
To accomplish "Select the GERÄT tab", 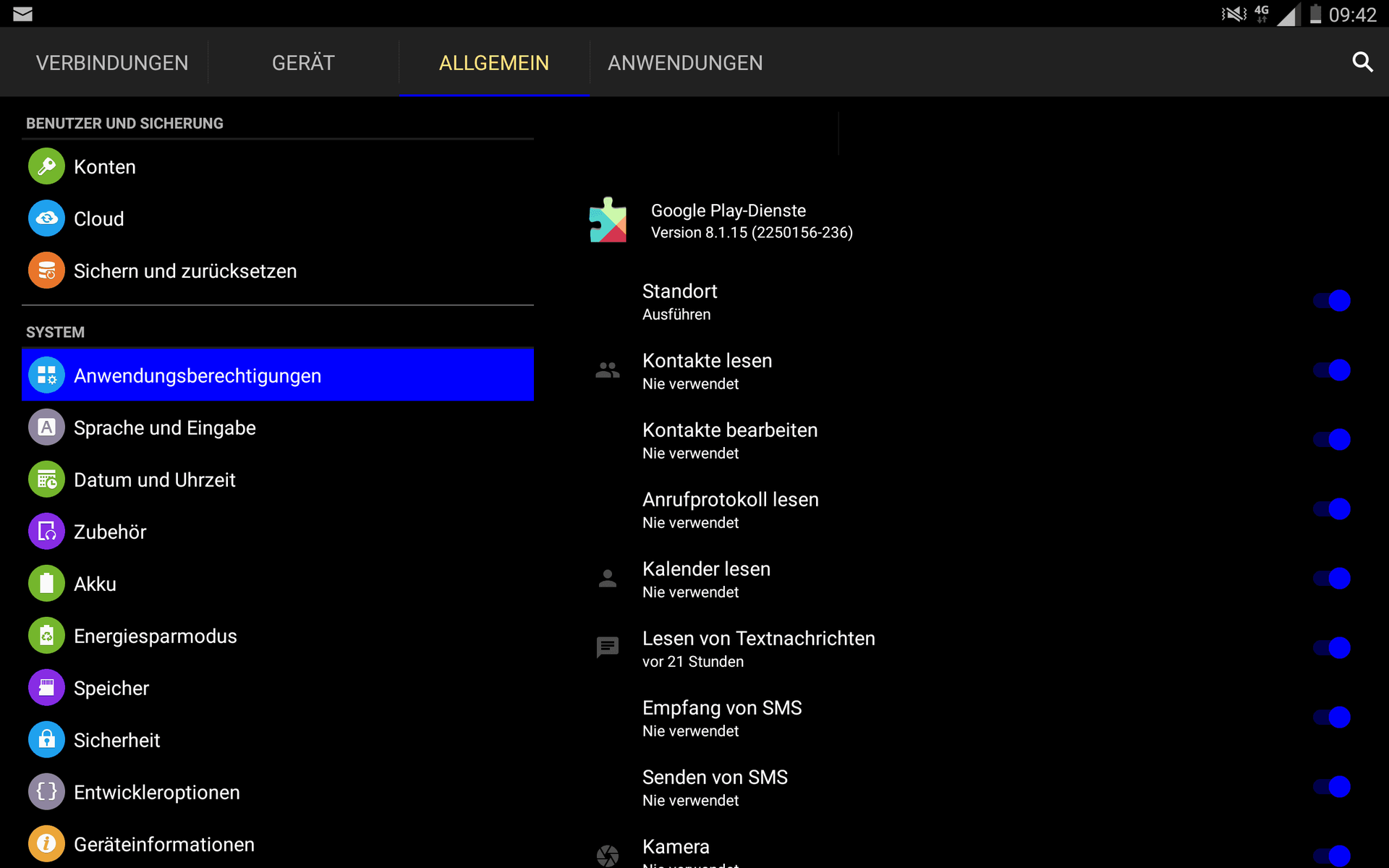I will click(303, 63).
